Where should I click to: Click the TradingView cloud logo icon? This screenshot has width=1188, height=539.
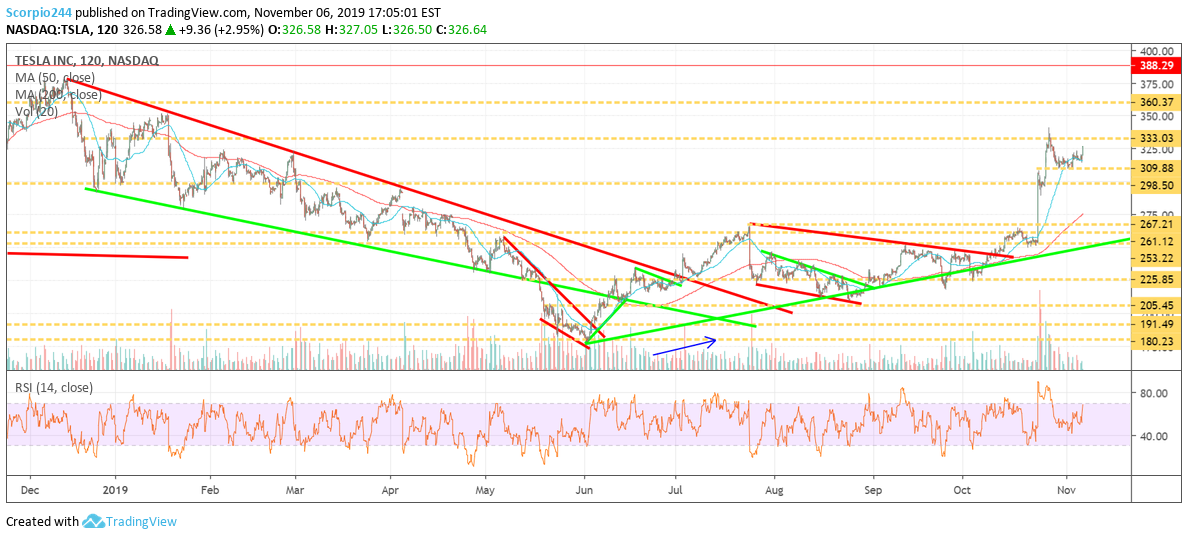[92, 522]
